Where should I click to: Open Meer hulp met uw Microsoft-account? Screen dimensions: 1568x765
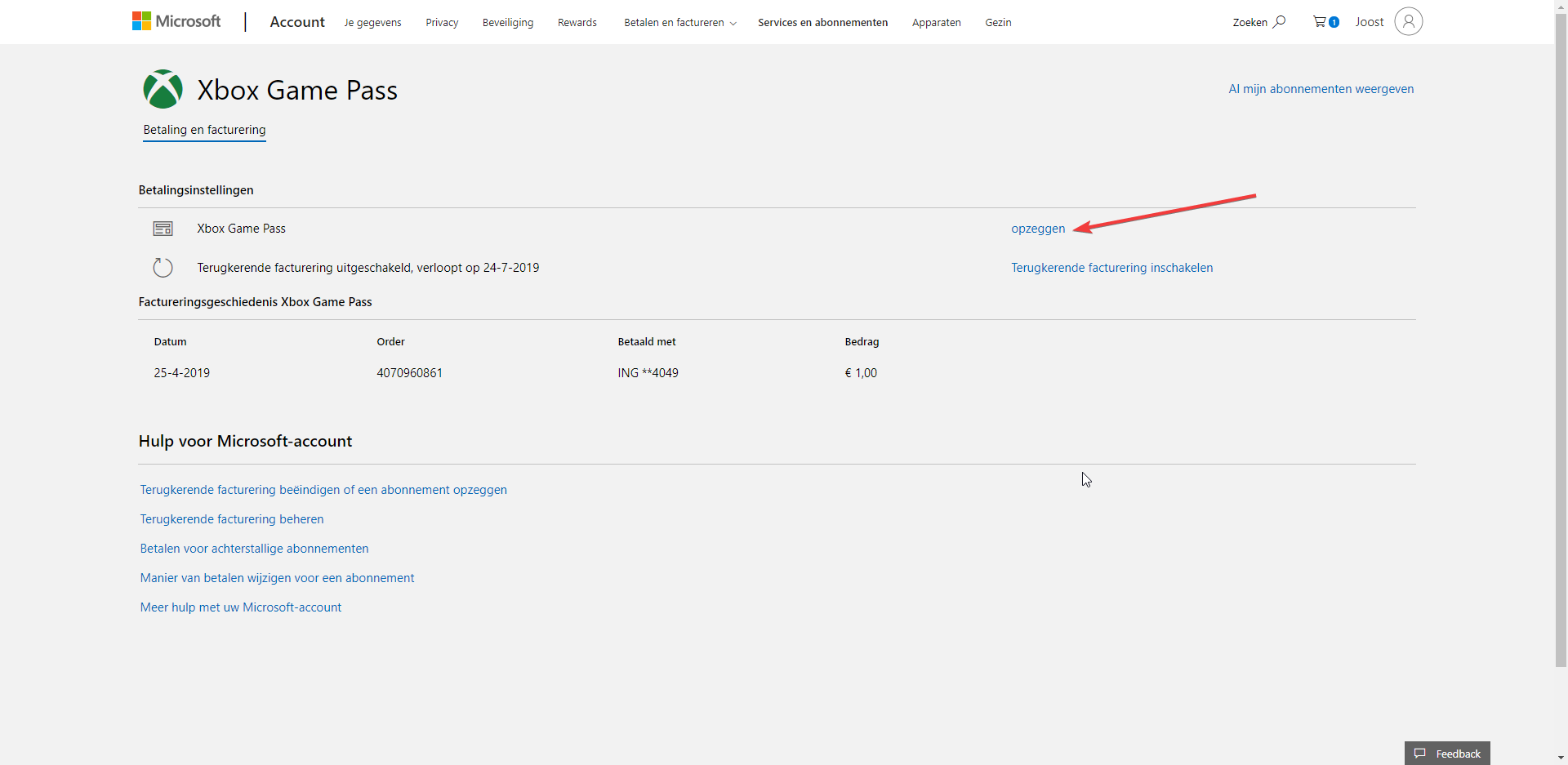pos(241,607)
